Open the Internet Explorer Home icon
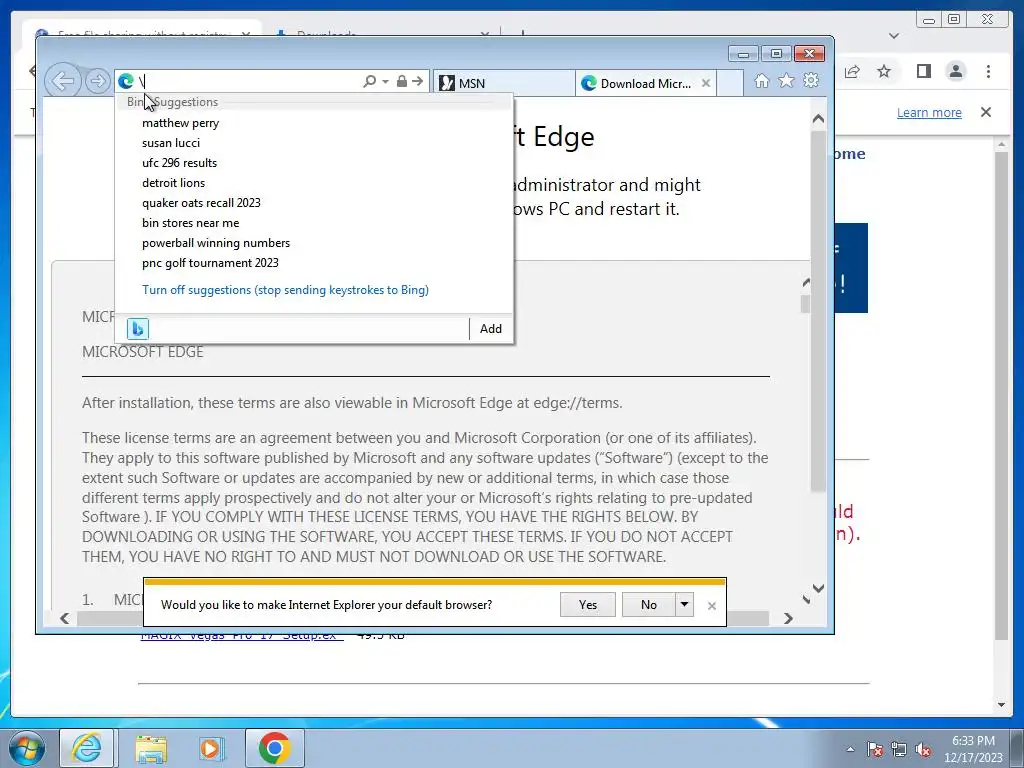The height and width of the screenshot is (768, 1024). (761, 81)
